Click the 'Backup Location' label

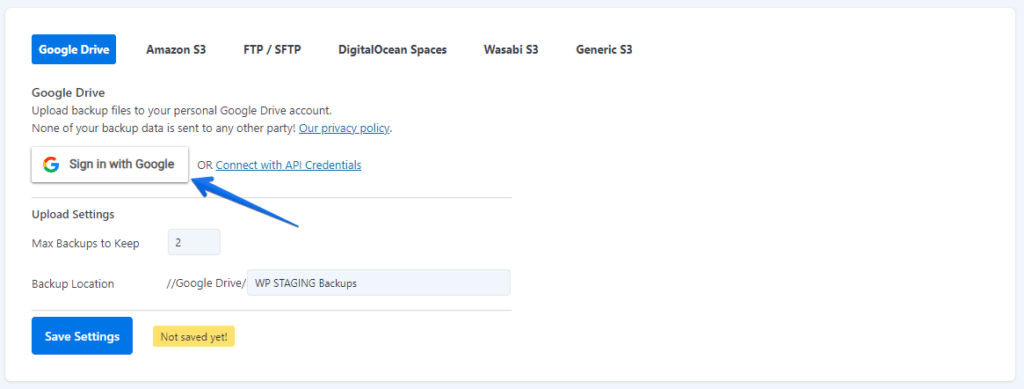pyautogui.click(x=73, y=284)
